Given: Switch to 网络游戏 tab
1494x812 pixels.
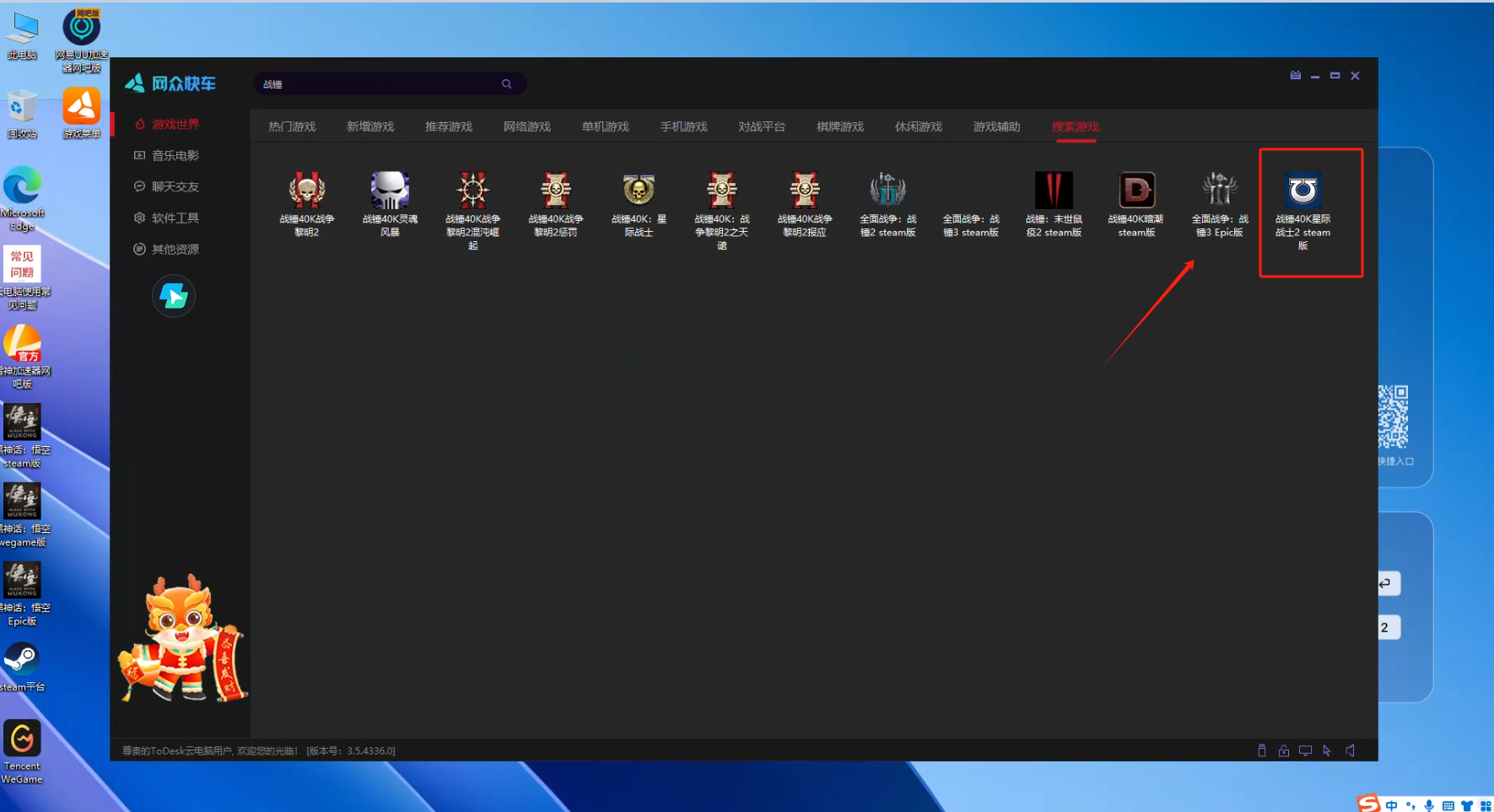Looking at the screenshot, I should (x=527, y=126).
